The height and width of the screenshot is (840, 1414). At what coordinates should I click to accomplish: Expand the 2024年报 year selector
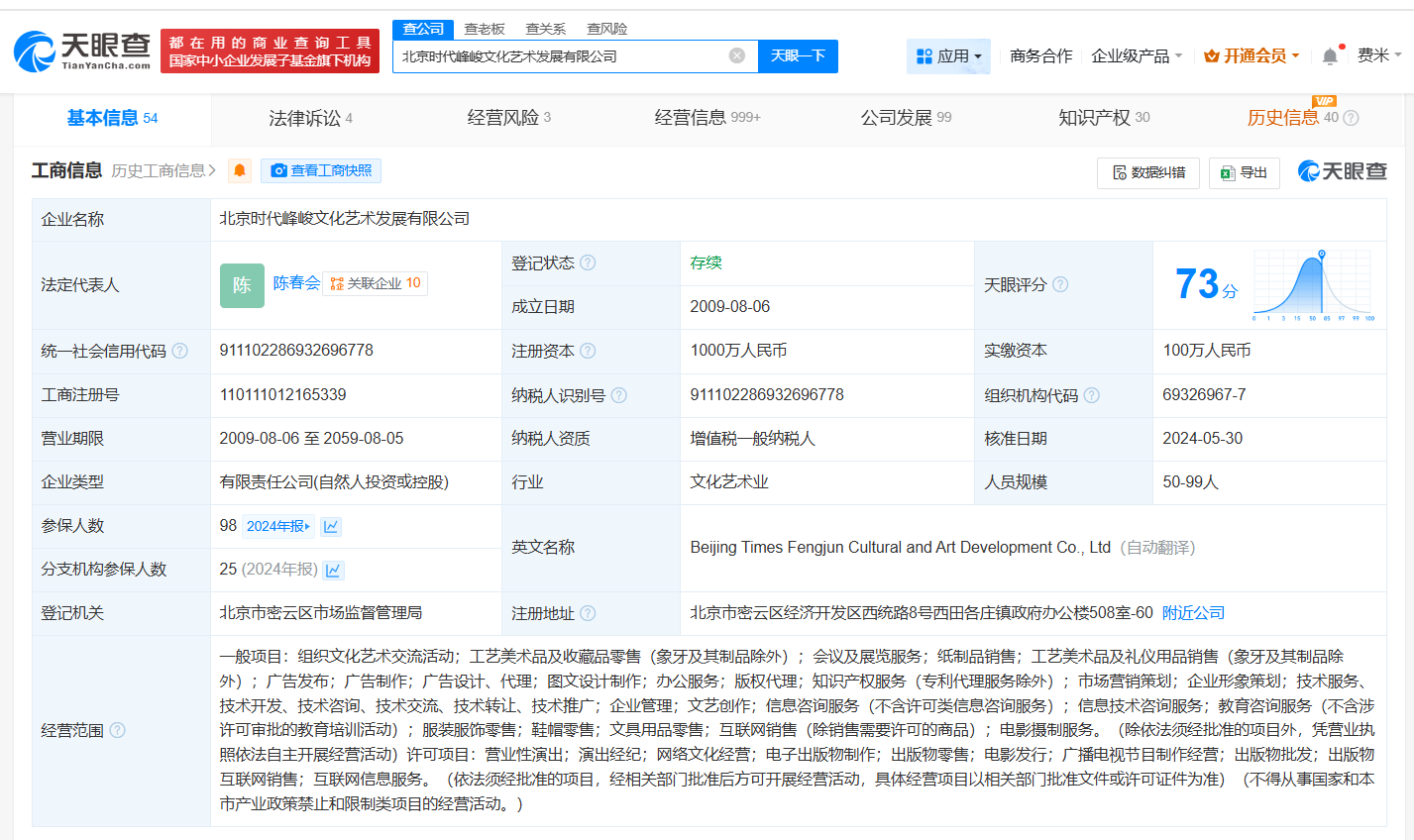(x=278, y=526)
